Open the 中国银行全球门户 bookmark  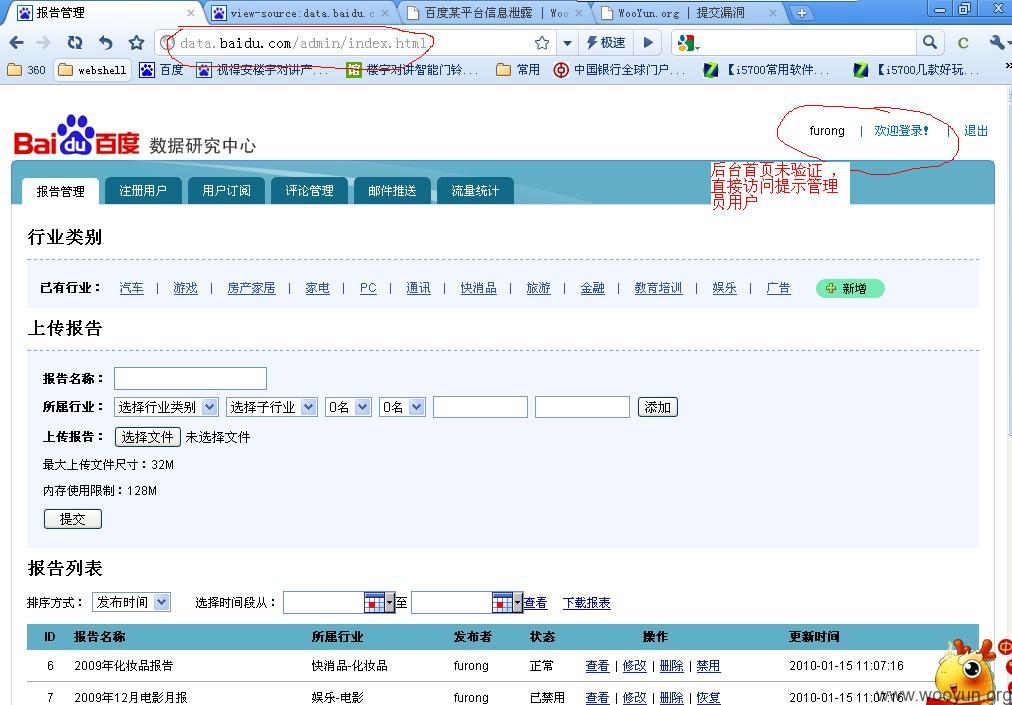[x=620, y=70]
